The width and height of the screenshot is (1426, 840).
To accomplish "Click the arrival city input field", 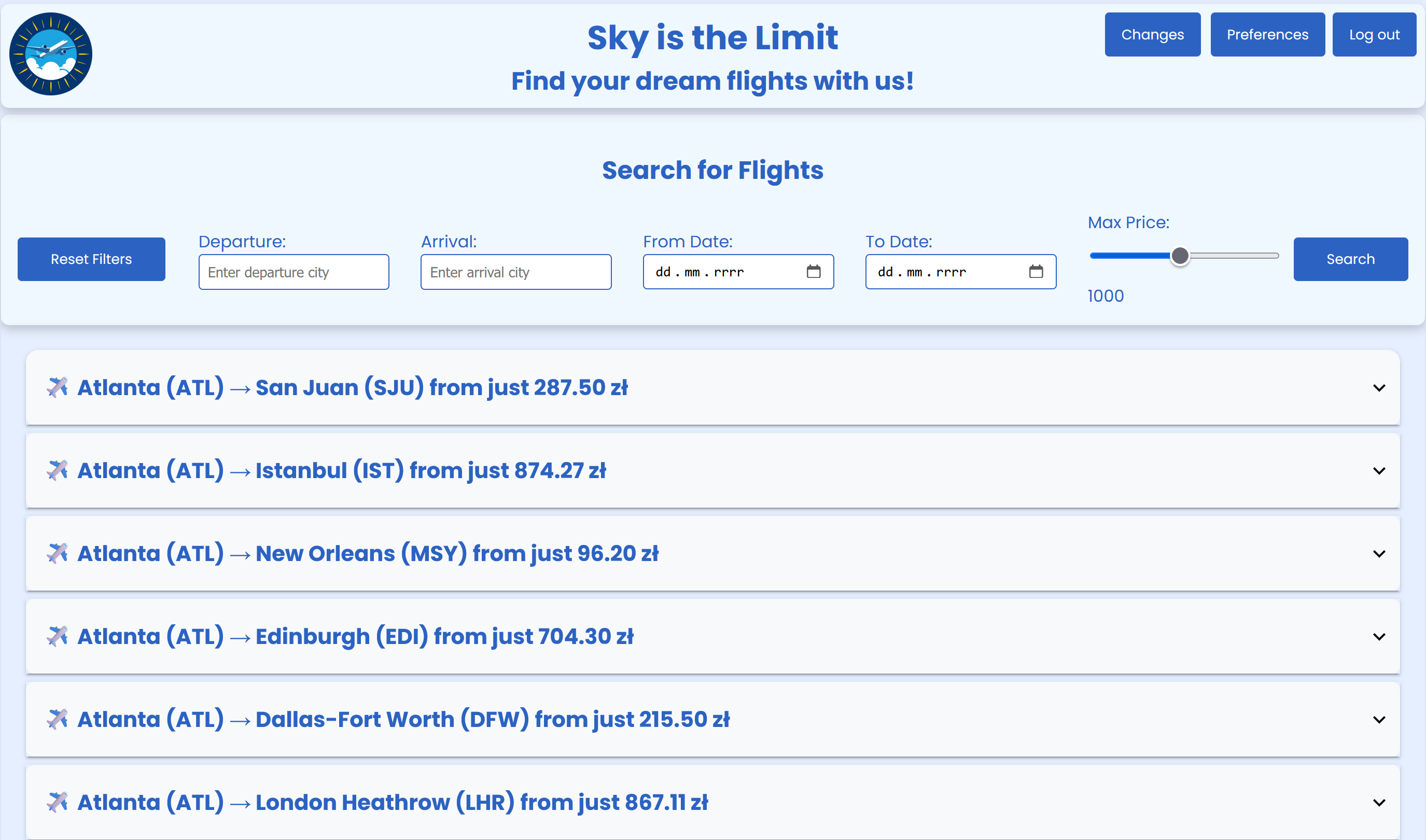I will pos(515,272).
